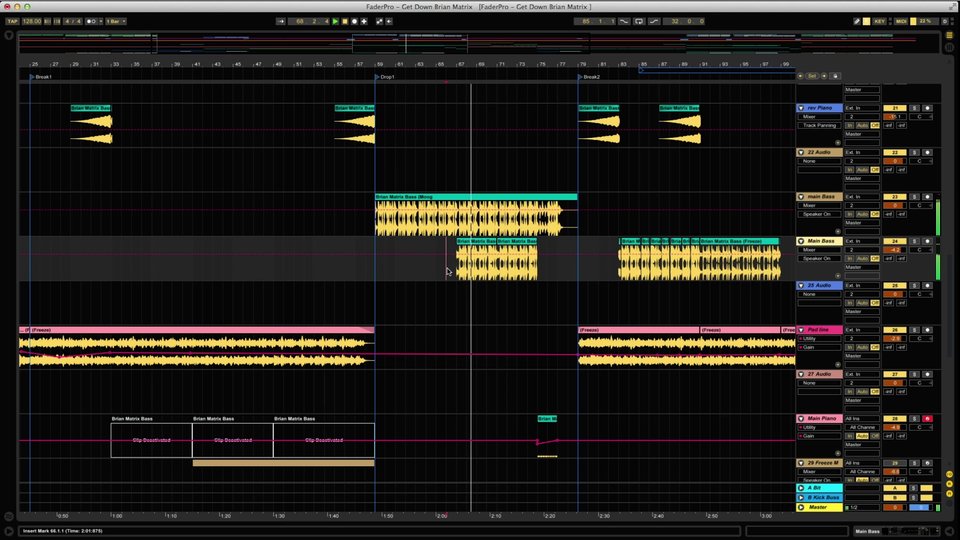The height and width of the screenshot is (540, 960).
Task: Open MIDI map mode
Action: click(x=901, y=21)
